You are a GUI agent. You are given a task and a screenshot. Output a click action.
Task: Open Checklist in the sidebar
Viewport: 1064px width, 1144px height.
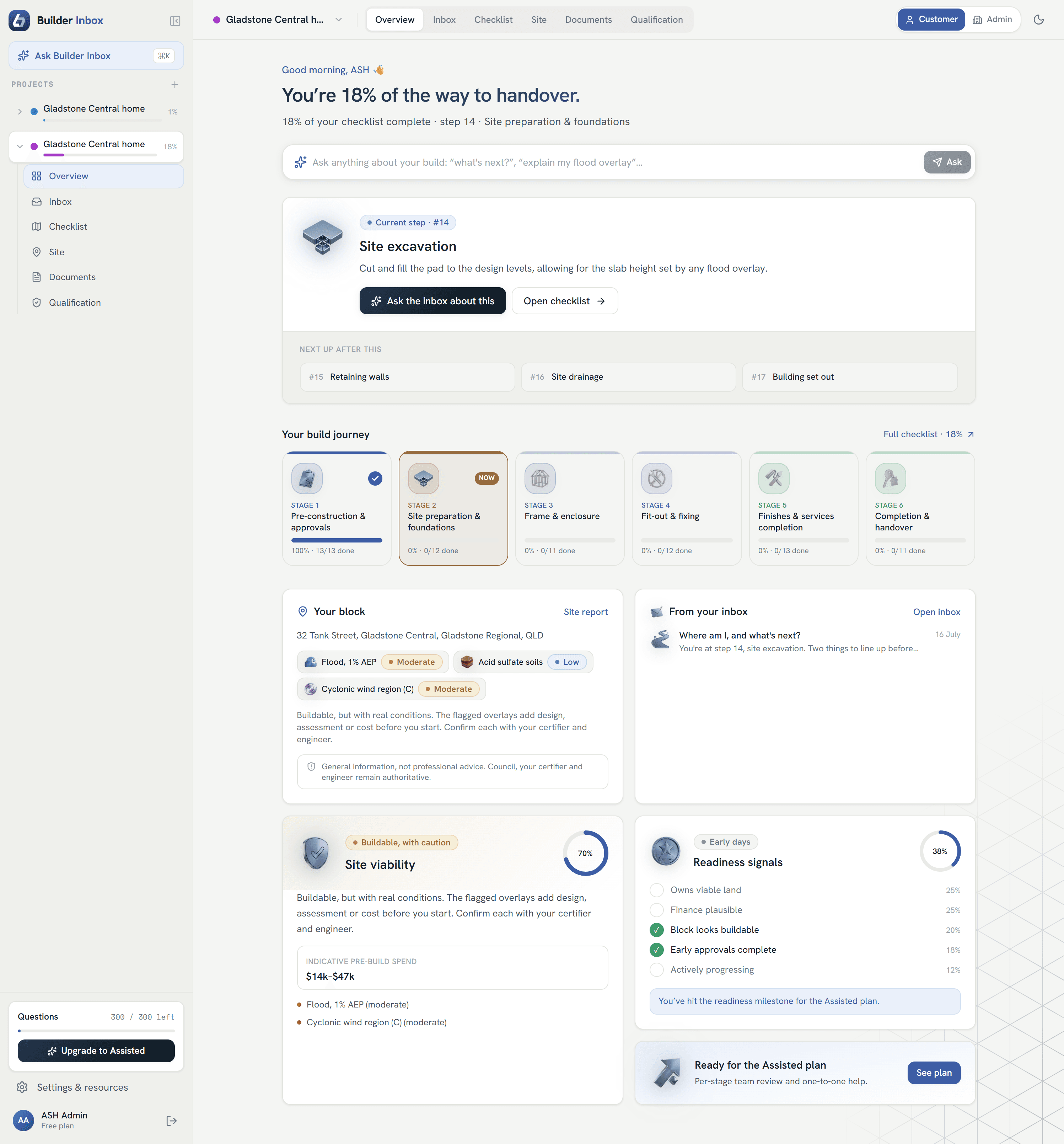tap(103, 227)
